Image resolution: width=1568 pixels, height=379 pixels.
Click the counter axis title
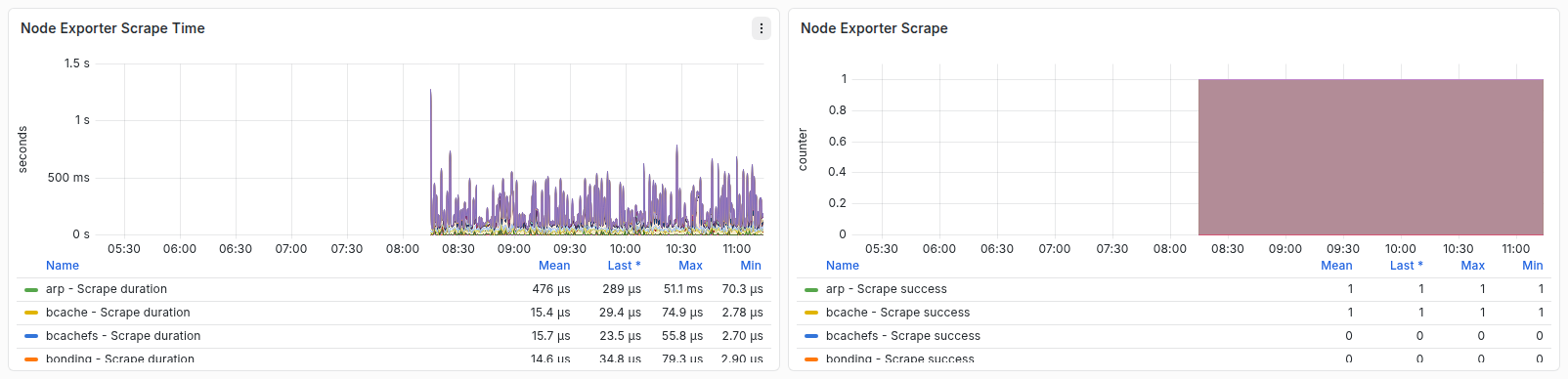[x=803, y=149]
